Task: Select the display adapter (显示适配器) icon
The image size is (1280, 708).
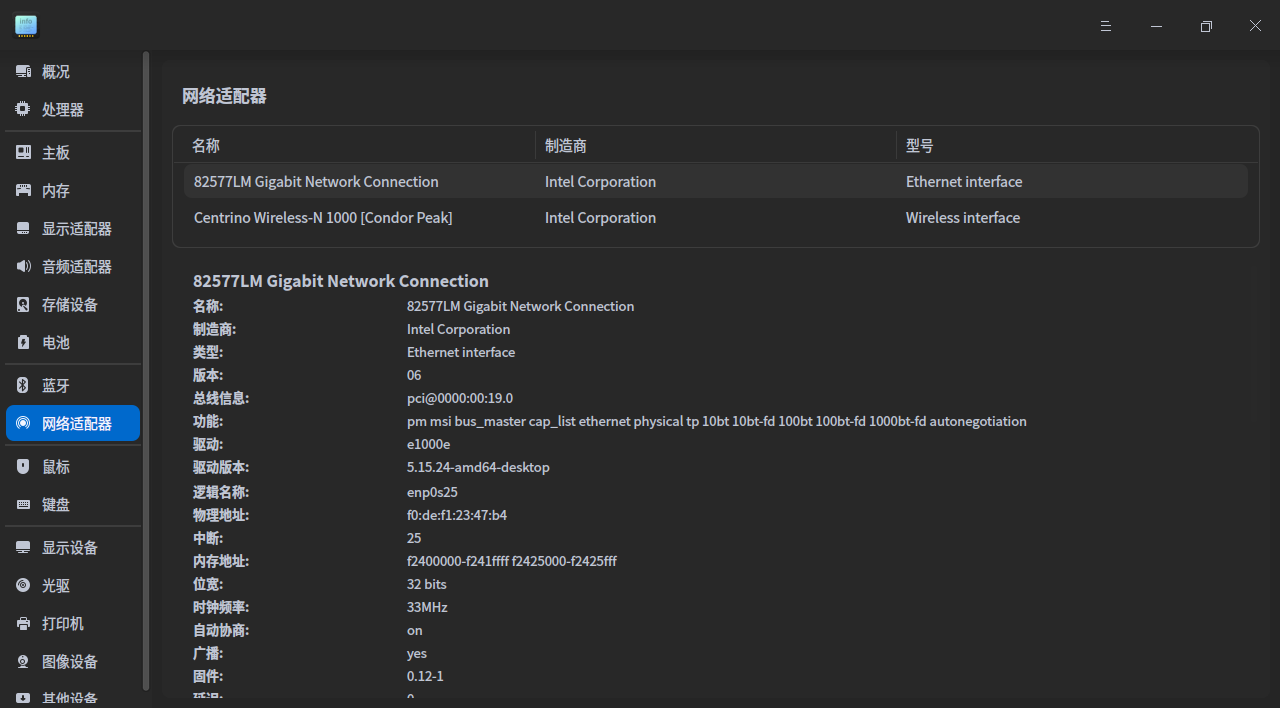Action: [23, 229]
